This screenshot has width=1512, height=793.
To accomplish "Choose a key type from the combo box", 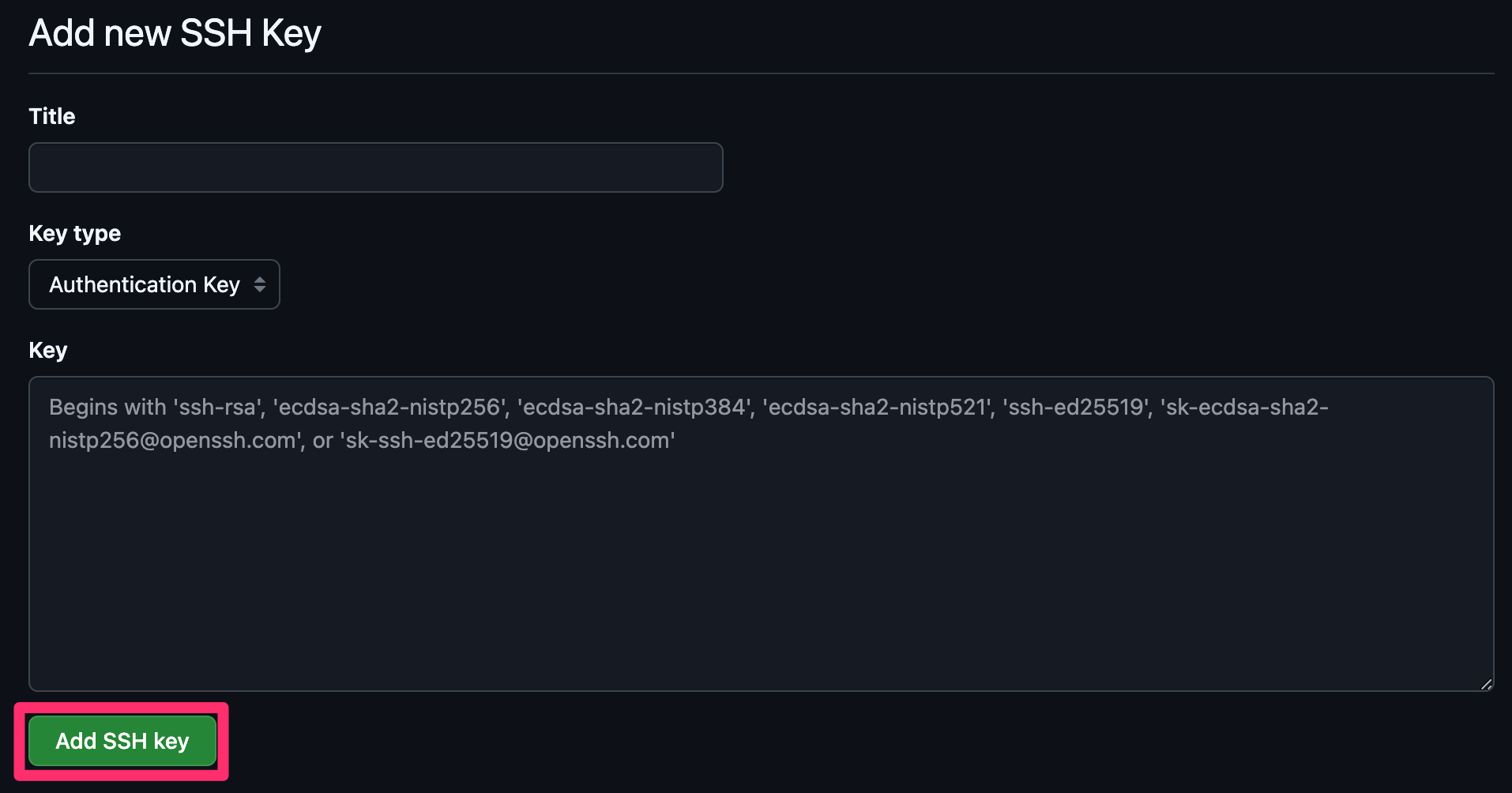I will click(x=154, y=284).
